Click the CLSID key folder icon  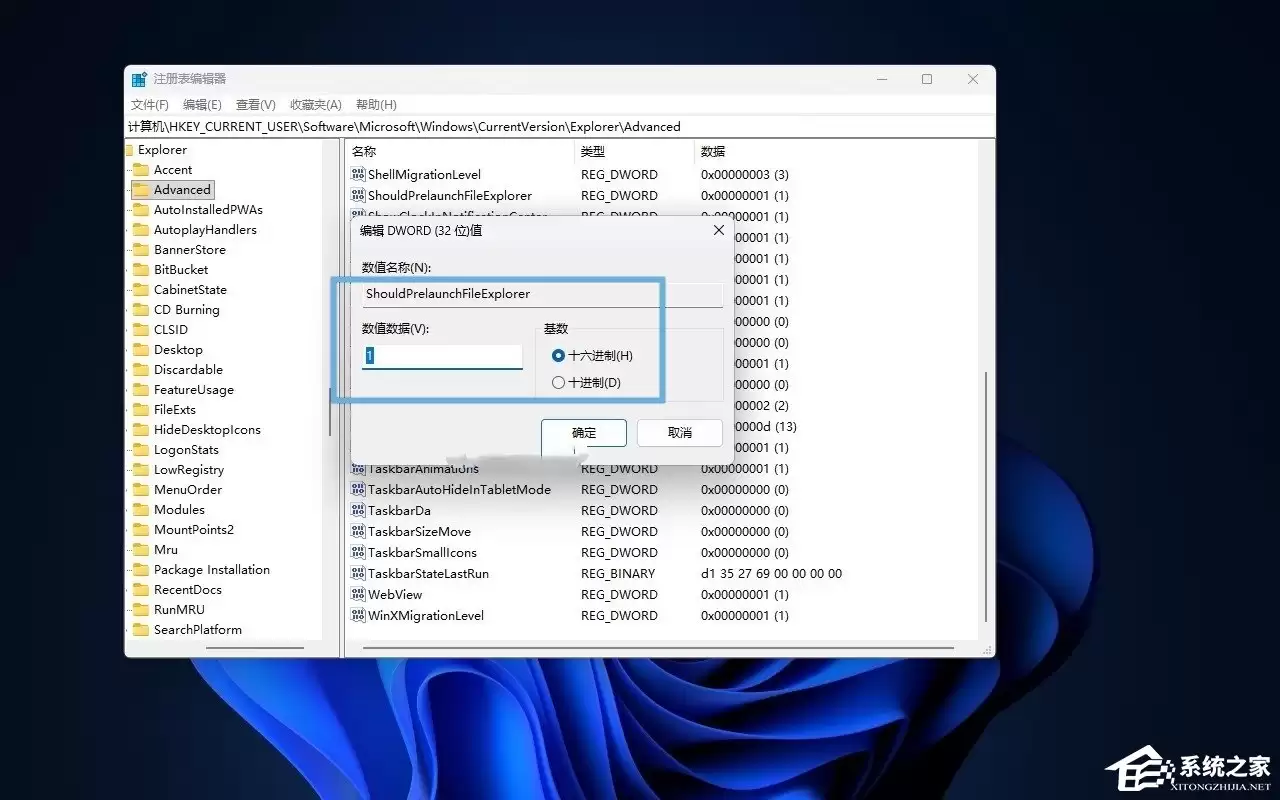140,329
